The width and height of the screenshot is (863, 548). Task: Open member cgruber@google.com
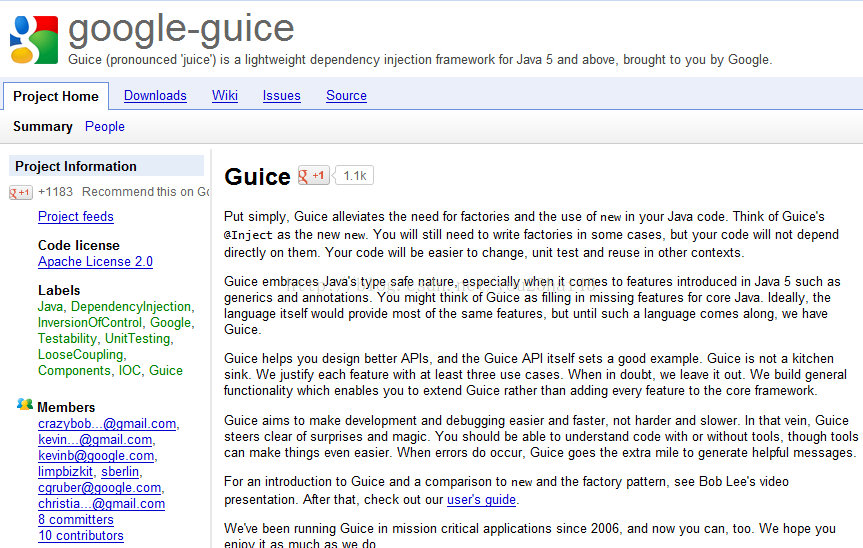tap(100, 487)
